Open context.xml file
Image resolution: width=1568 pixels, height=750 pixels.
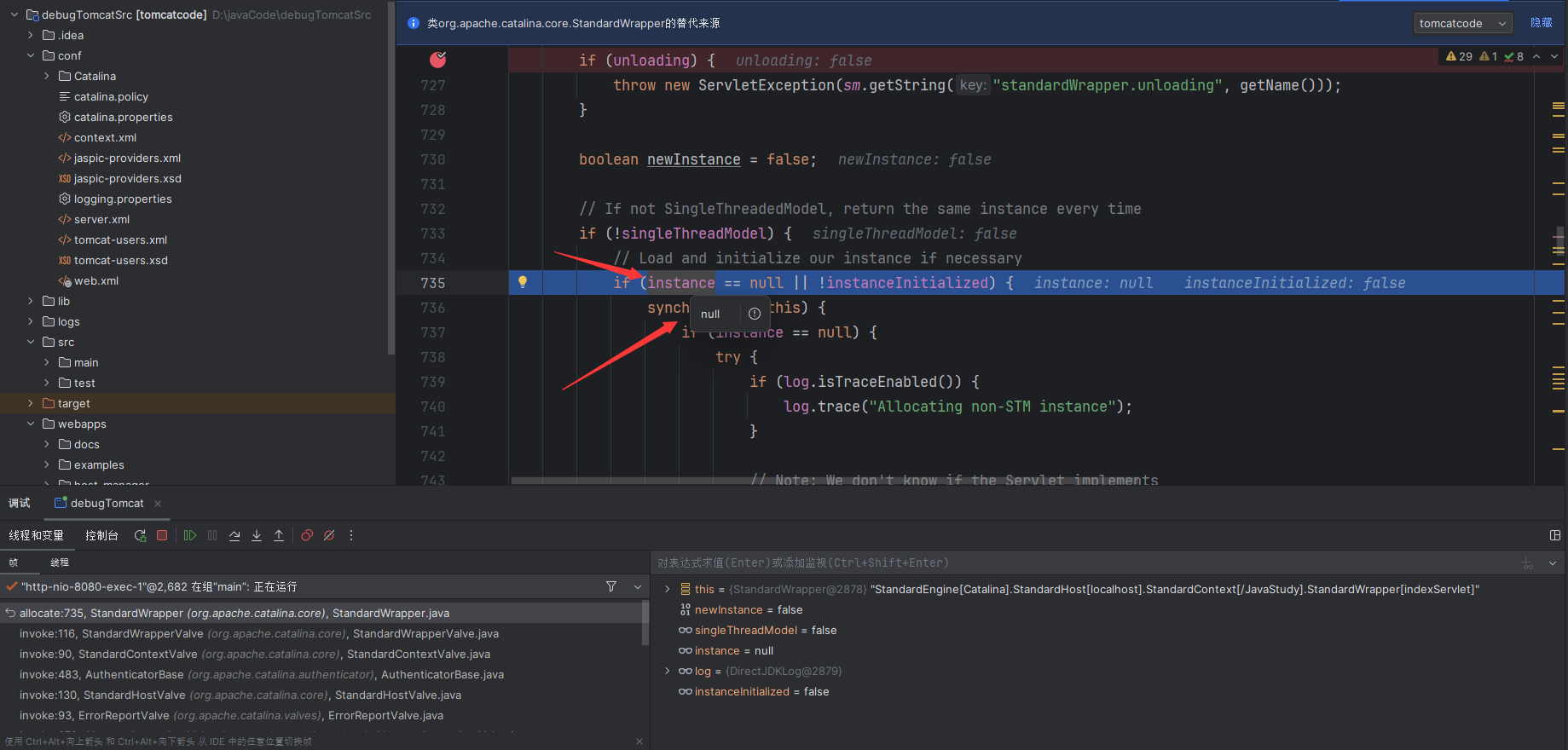tap(105, 137)
